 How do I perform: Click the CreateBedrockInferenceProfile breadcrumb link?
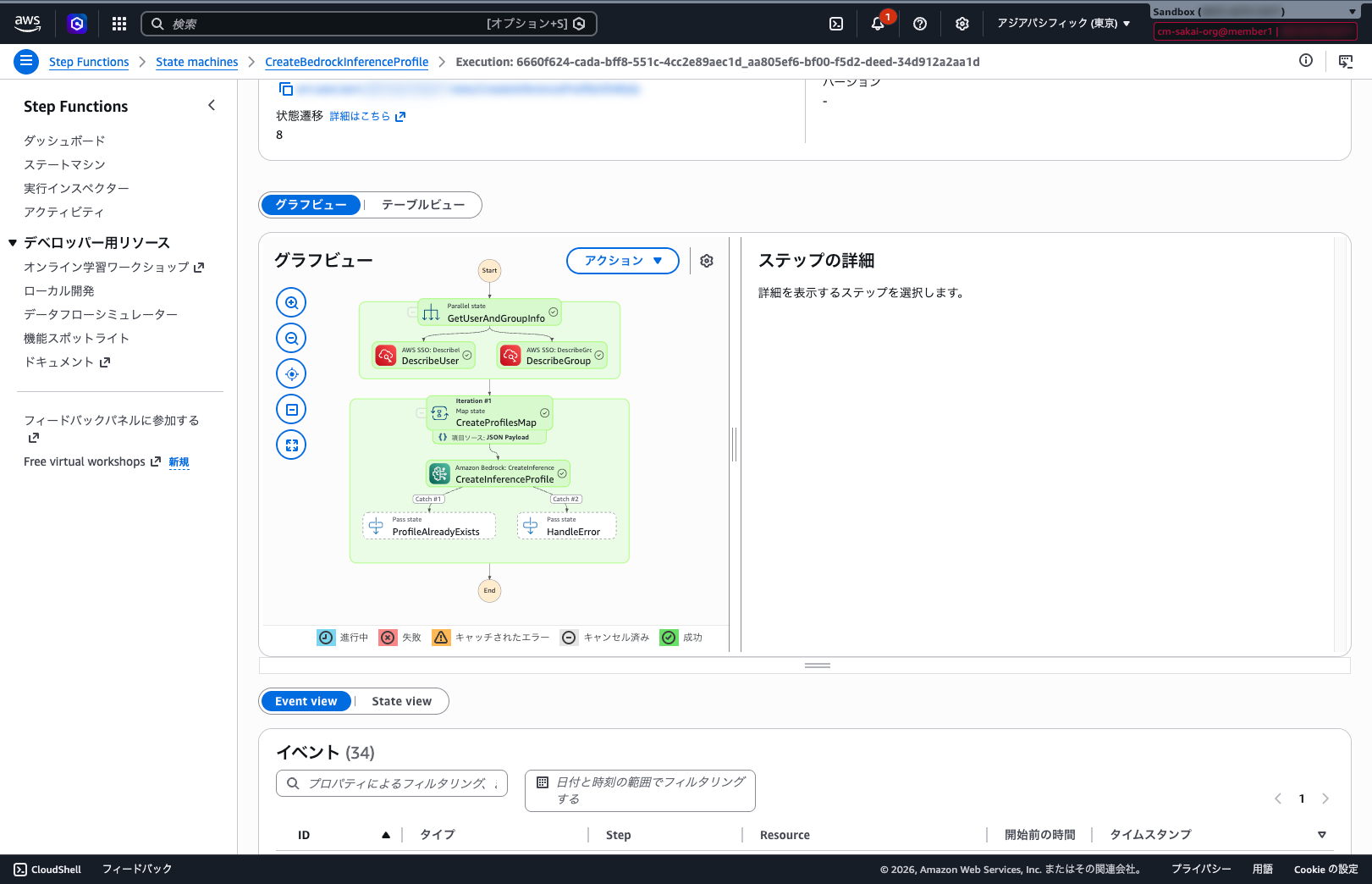tap(346, 62)
